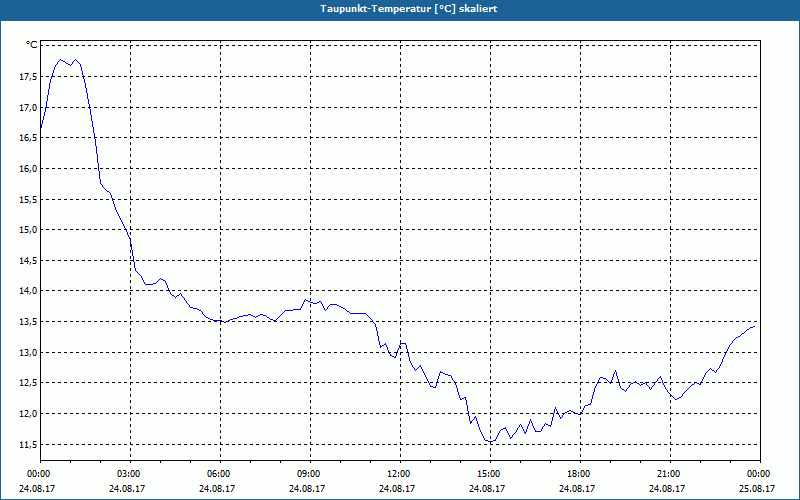This screenshot has height=500, width=800.
Task: Select the 14,5 y-axis value
Action: [28, 260]
